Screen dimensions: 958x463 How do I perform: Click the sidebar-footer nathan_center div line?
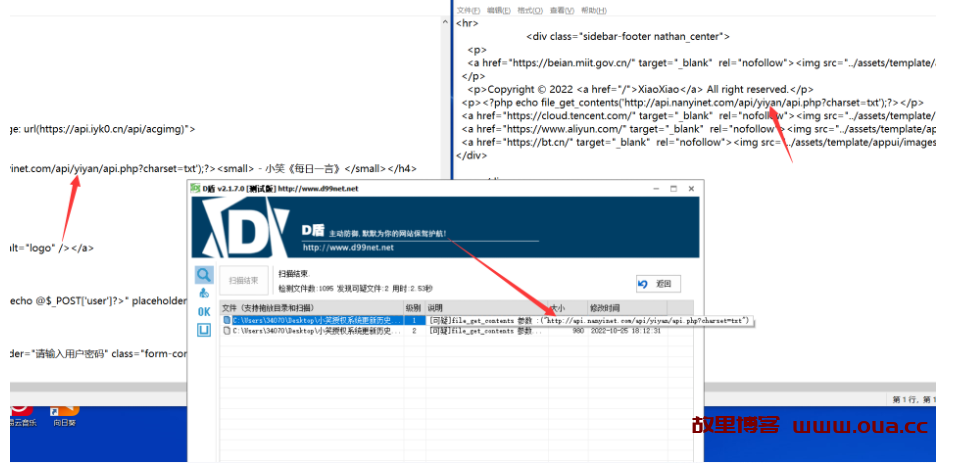628,37
